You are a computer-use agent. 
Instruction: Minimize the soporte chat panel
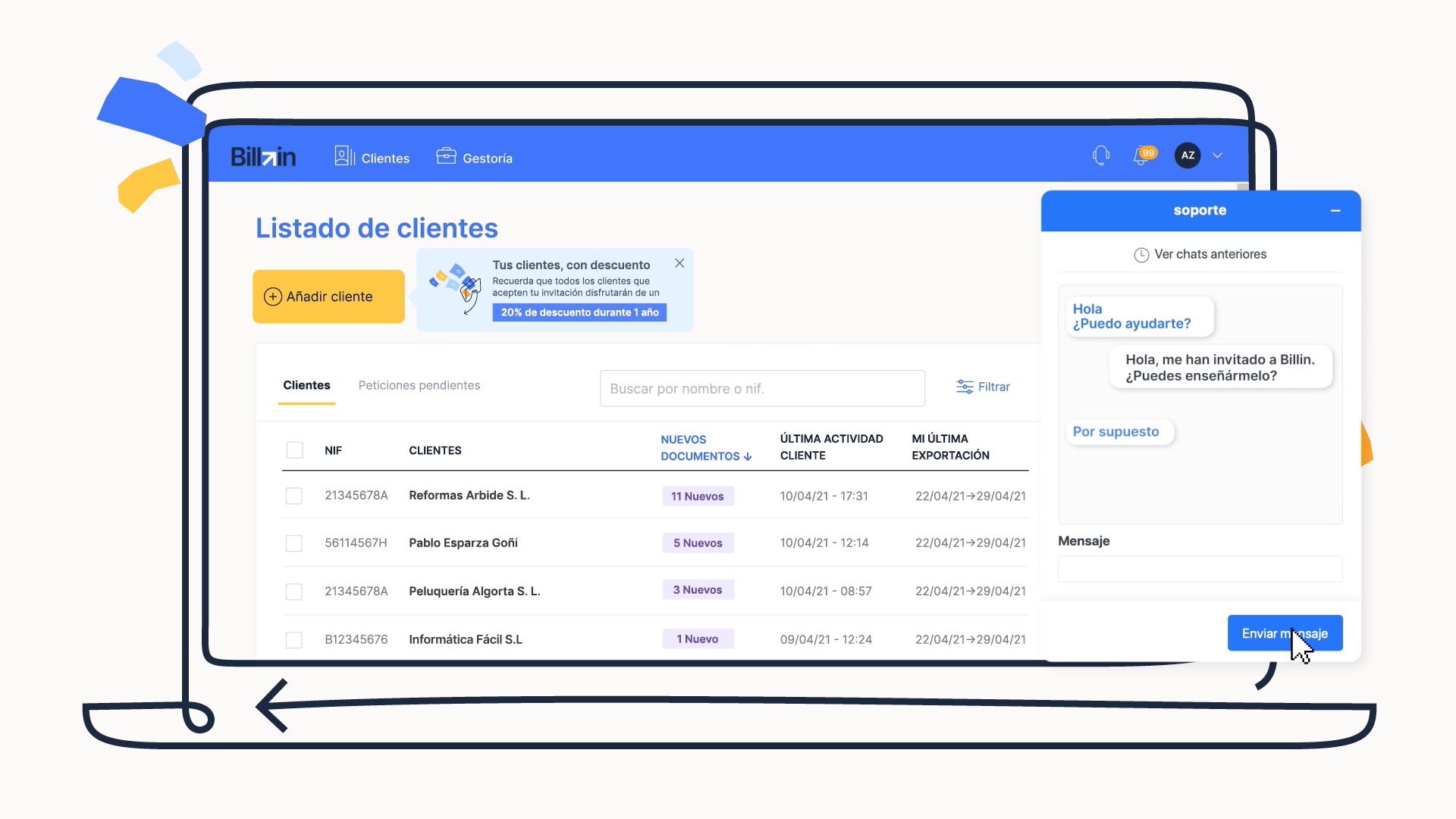pos(1335,211)
